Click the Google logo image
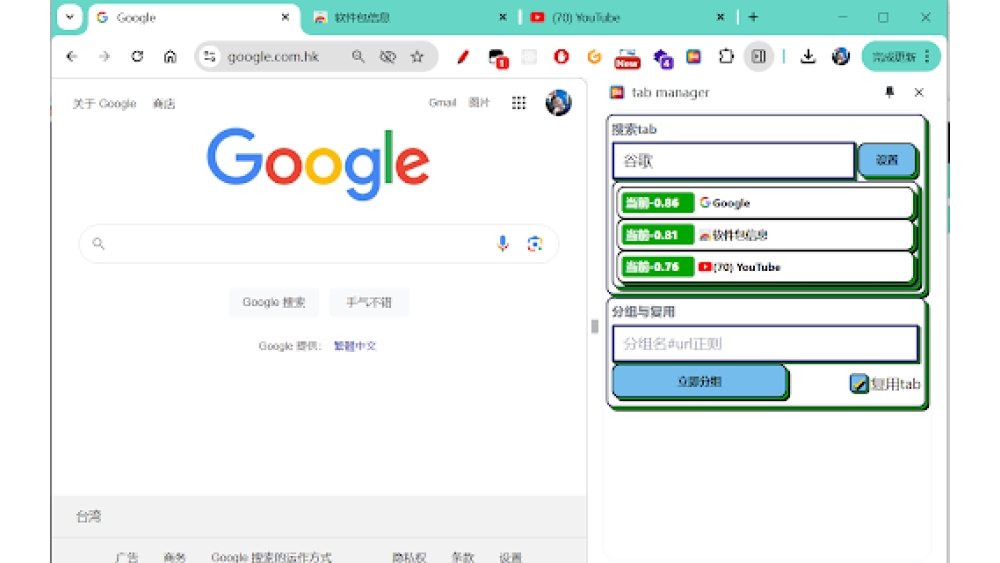This screenshot has width=1000, height=563. click(318, 163)
